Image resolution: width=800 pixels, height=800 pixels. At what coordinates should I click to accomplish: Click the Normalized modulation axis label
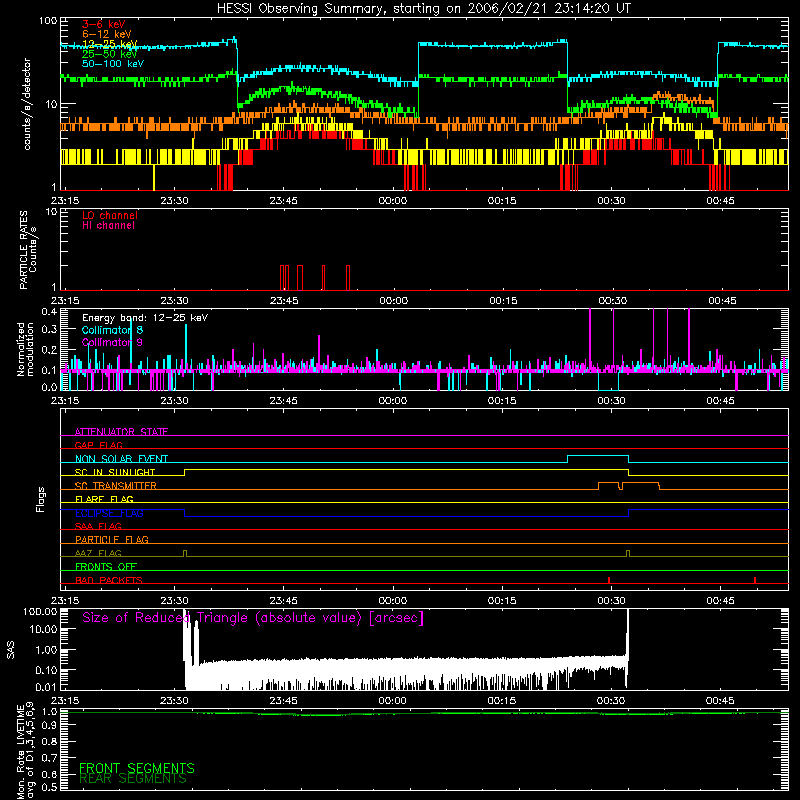tap(26, 349)
